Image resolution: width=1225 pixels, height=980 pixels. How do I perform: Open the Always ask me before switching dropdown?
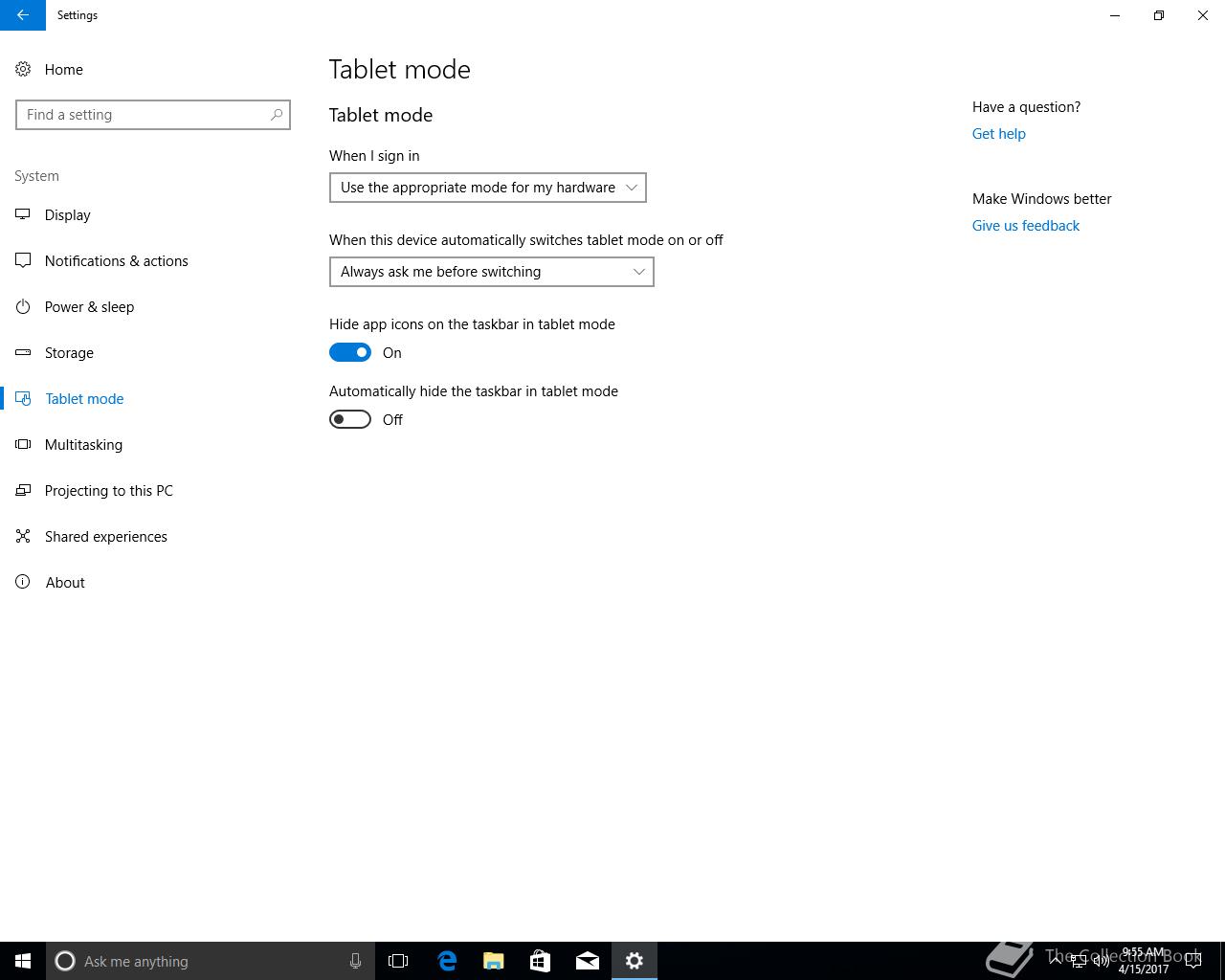pyautogui.click(x=492, y=272)
